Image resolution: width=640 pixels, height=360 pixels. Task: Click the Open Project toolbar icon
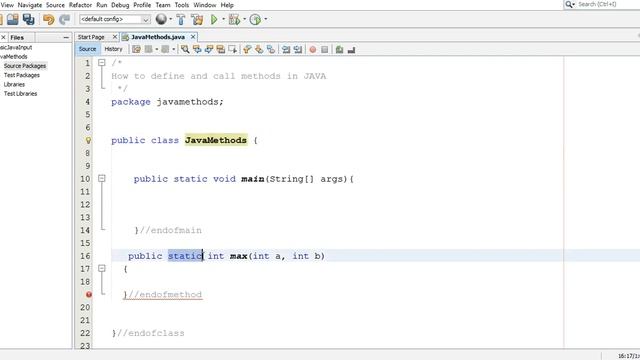coord(12,19)
